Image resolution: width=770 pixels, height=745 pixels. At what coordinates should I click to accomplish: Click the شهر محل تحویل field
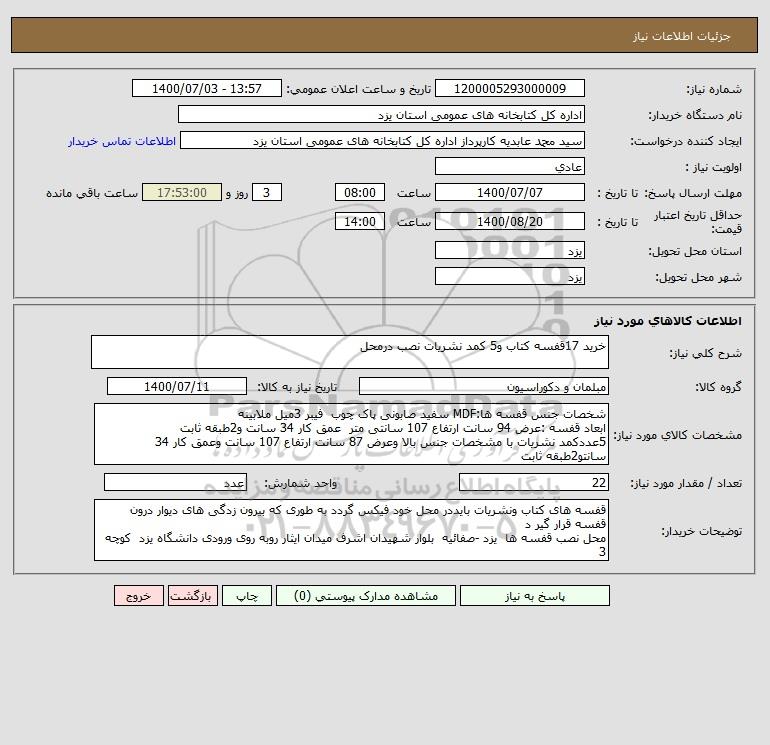point(510,276)
